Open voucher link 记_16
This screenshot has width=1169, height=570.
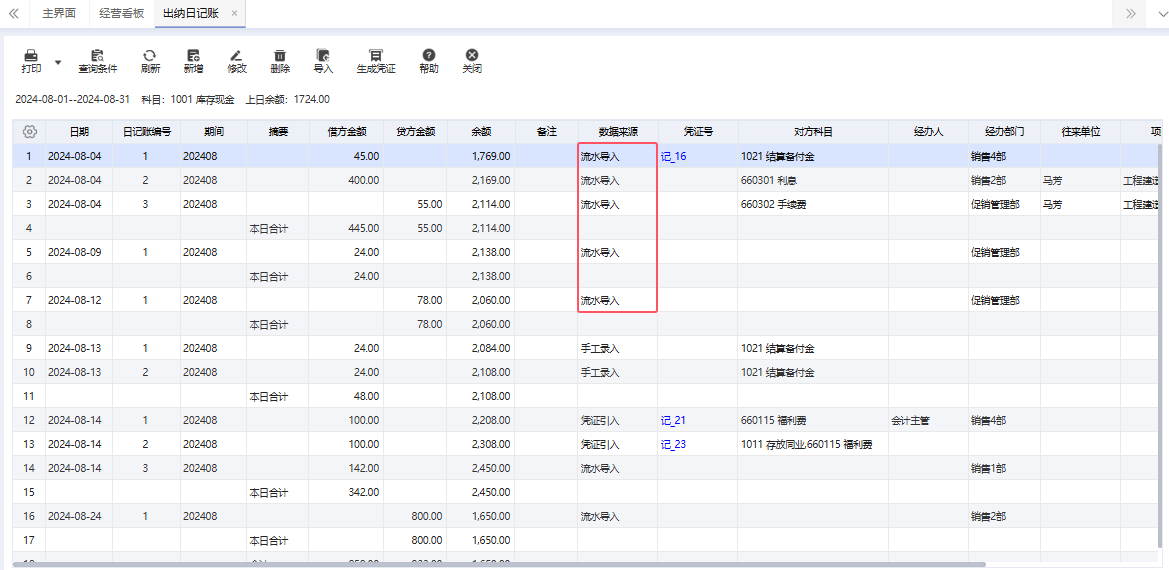pos(673,157)
